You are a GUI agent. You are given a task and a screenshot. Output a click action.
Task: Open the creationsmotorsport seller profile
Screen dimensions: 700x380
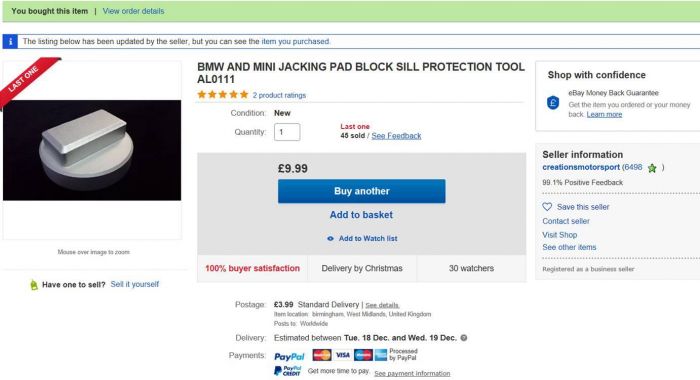pyautogui.click(x=581, y=167)
